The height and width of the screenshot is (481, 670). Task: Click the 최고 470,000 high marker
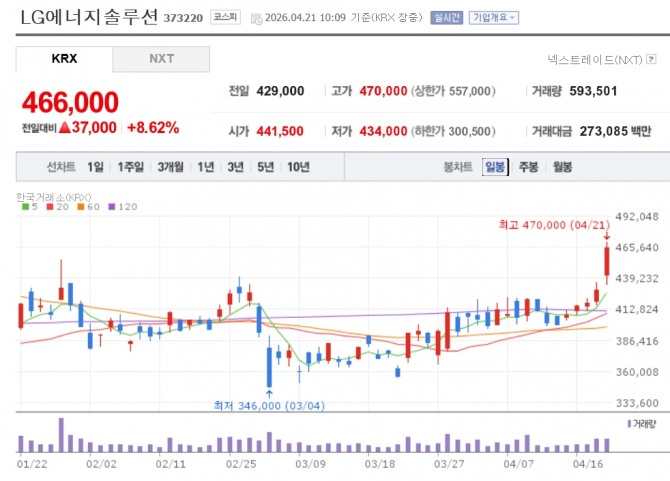click(x=554, y=225)
